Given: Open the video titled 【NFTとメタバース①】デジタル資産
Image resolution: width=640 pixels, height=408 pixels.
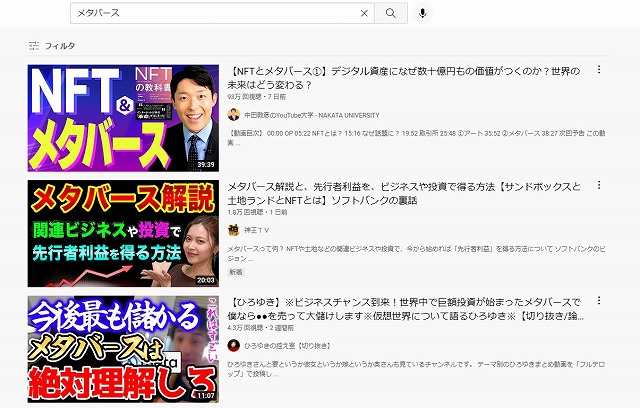Looking at the screenshot, I should pos(404,78).
